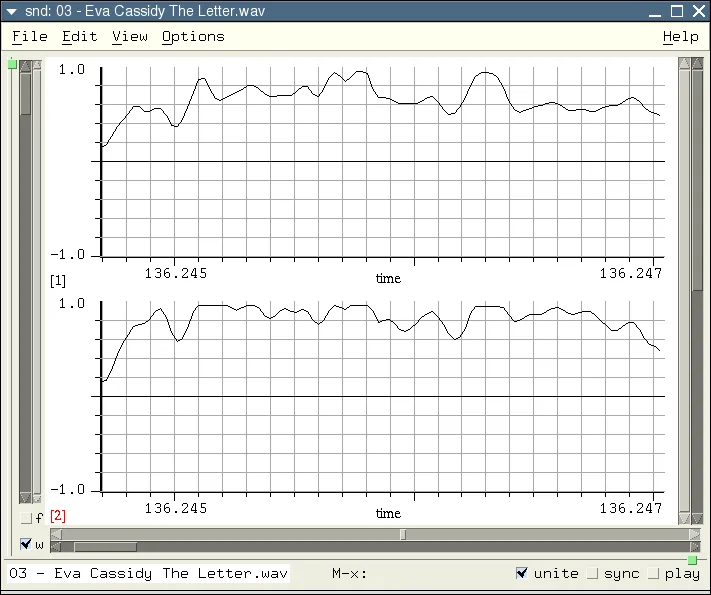Toggle the 'f' FFT graph checkbox
The width and height of the screenshot is (711, 595).
26,518
